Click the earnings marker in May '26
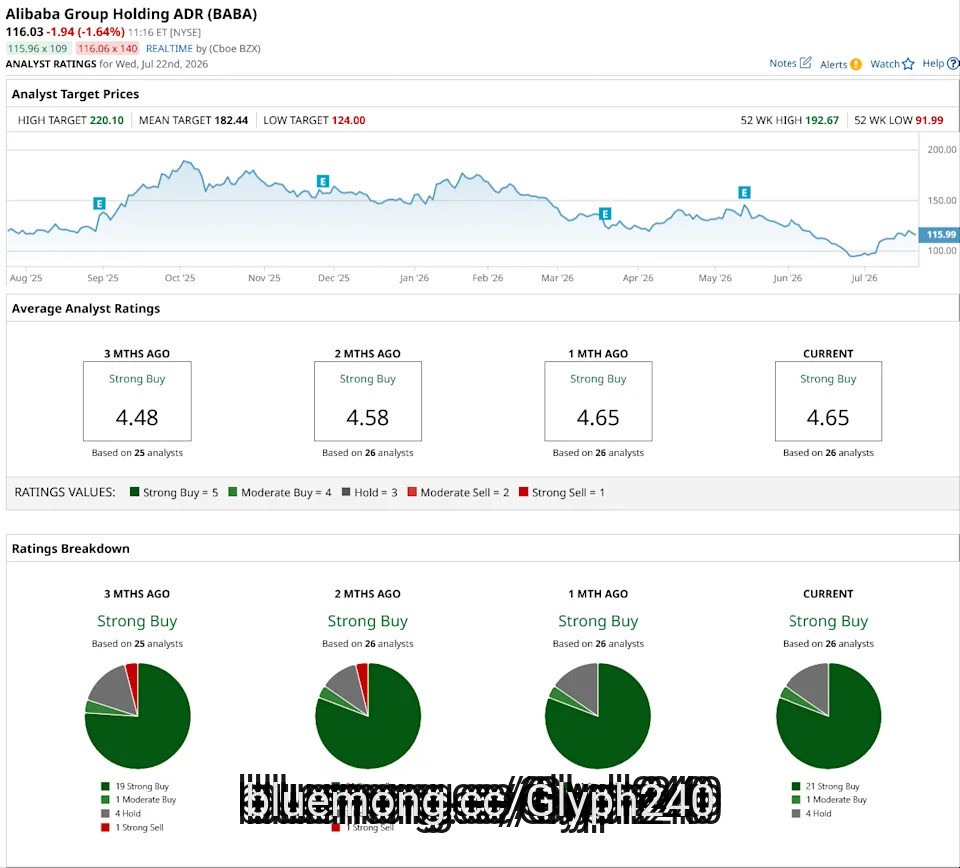 pos(744,193)
